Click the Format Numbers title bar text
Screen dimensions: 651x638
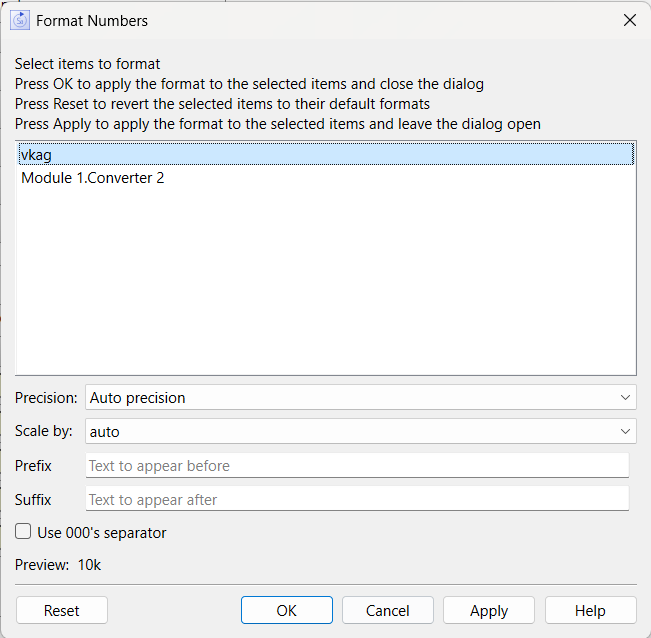(x=92, y=21)
